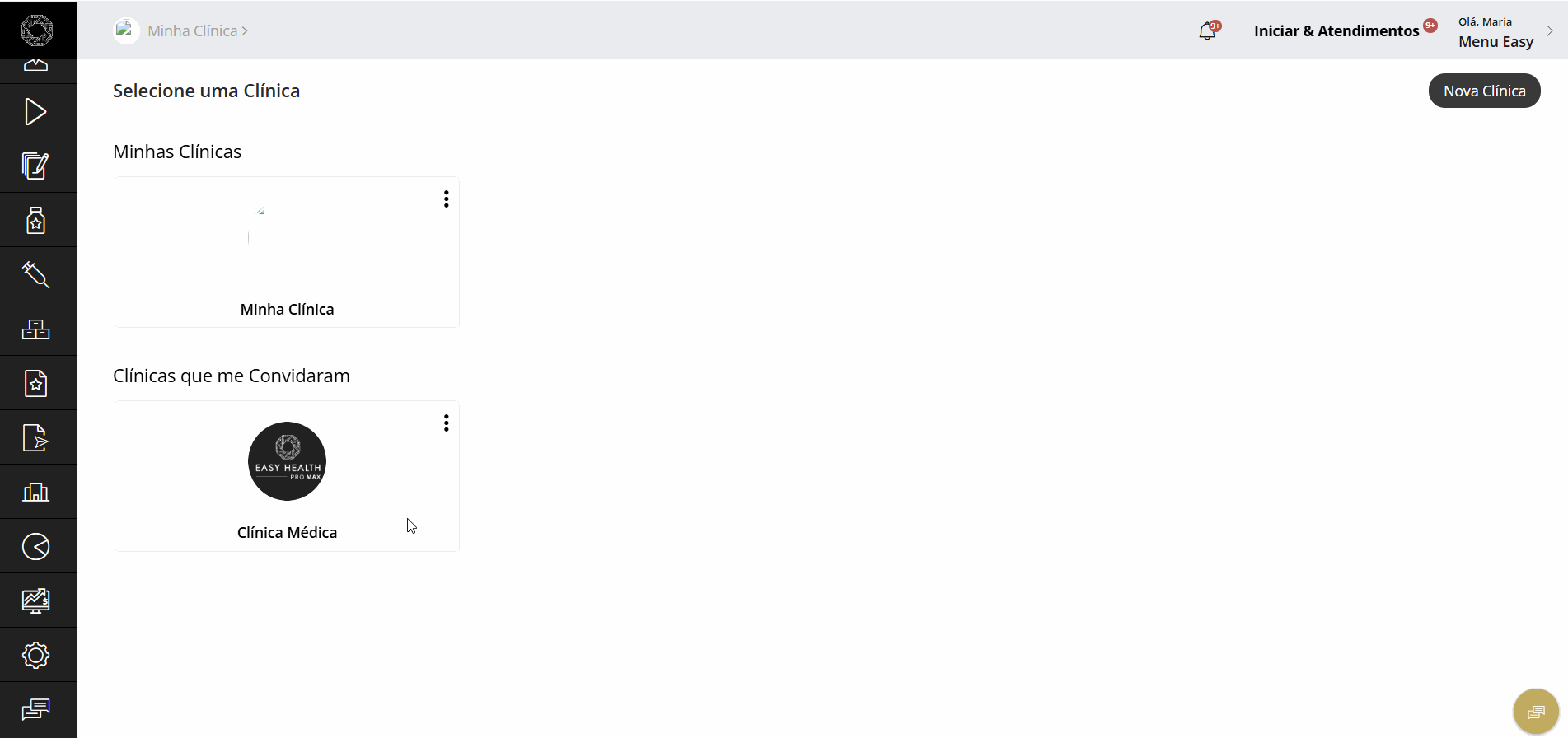Click the play triangle sidebar icon
This screenshot has width=1568, height=738.
[35, 111]
